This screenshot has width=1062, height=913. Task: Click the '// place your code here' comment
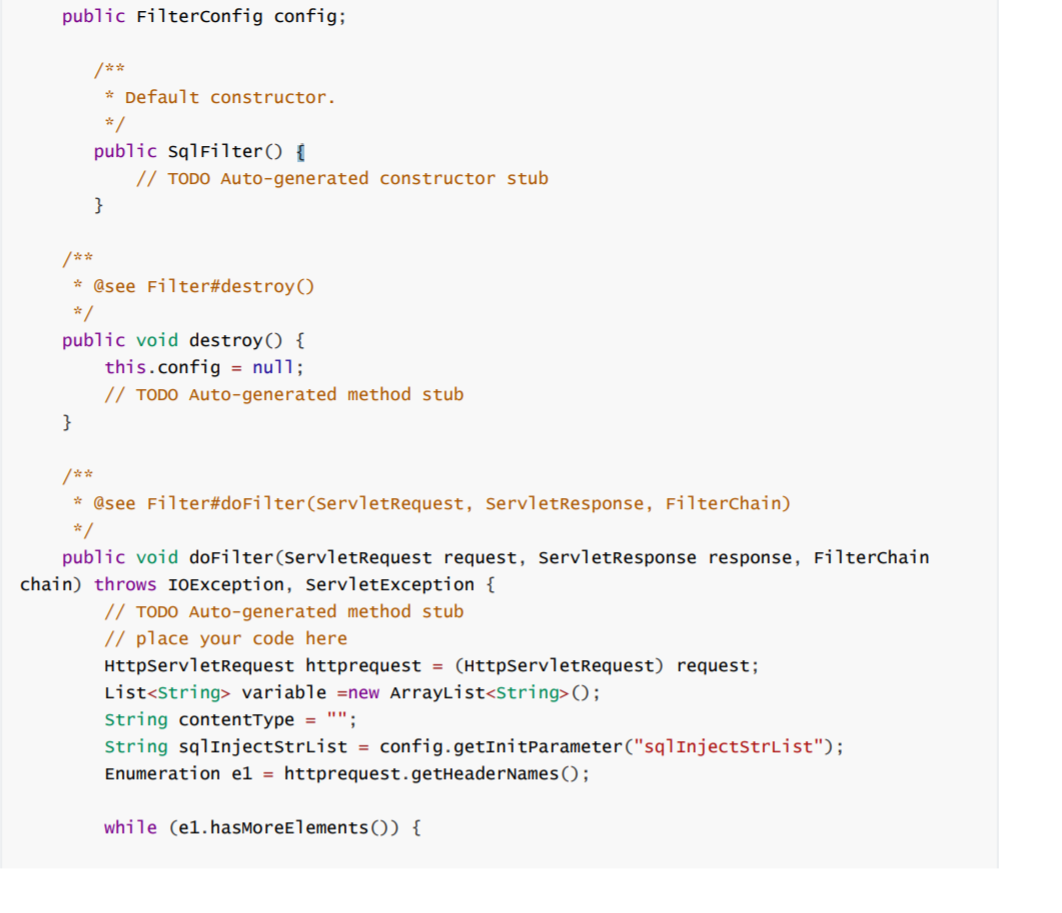226,639
